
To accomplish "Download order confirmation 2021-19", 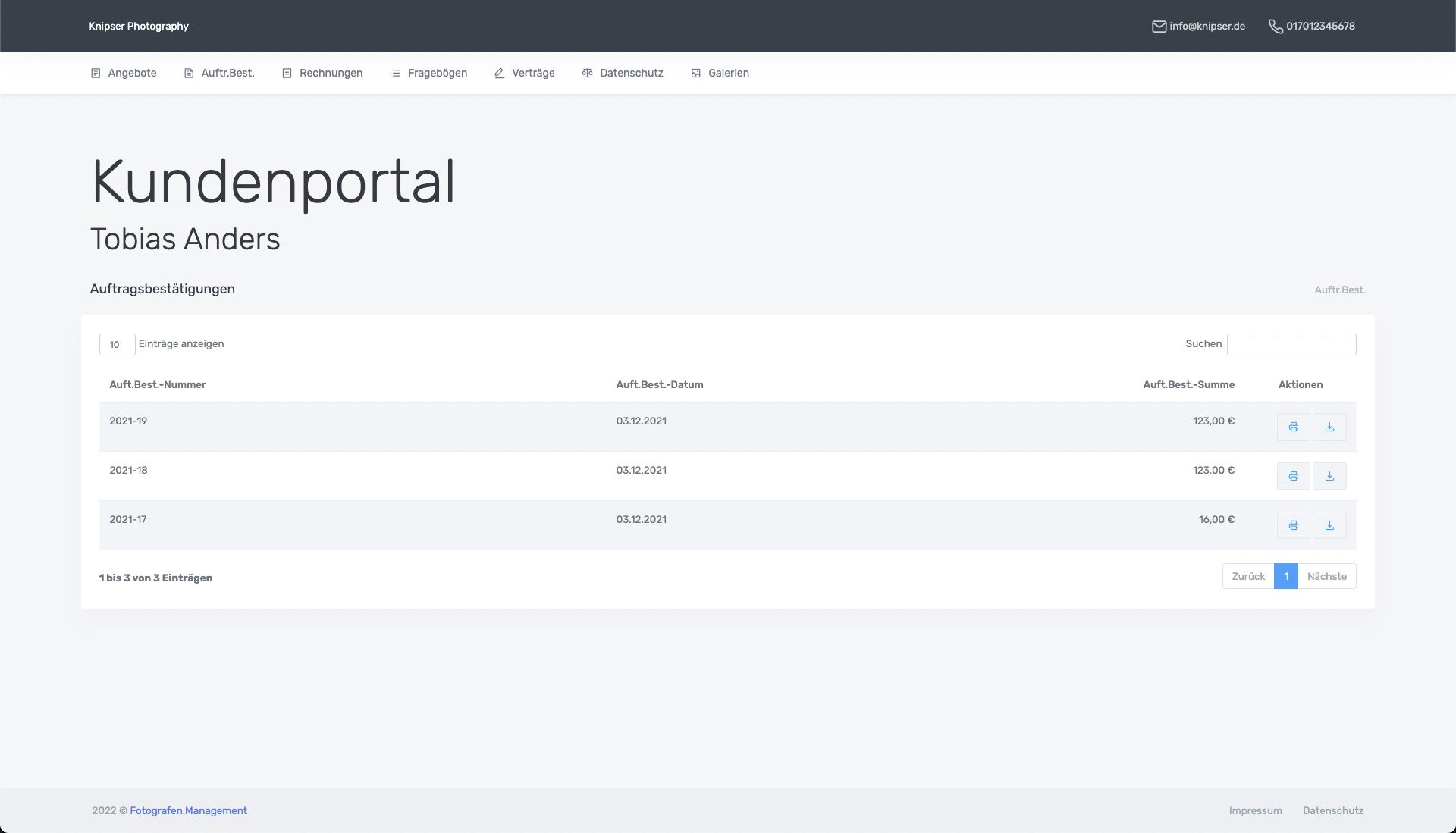I will 1329,427.
